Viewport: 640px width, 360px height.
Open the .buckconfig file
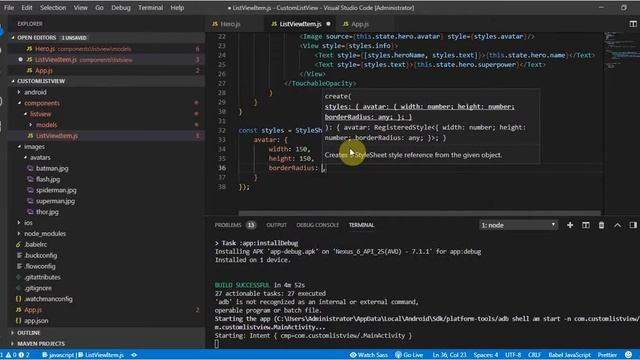pyautogui.click(x=106, y=256)
